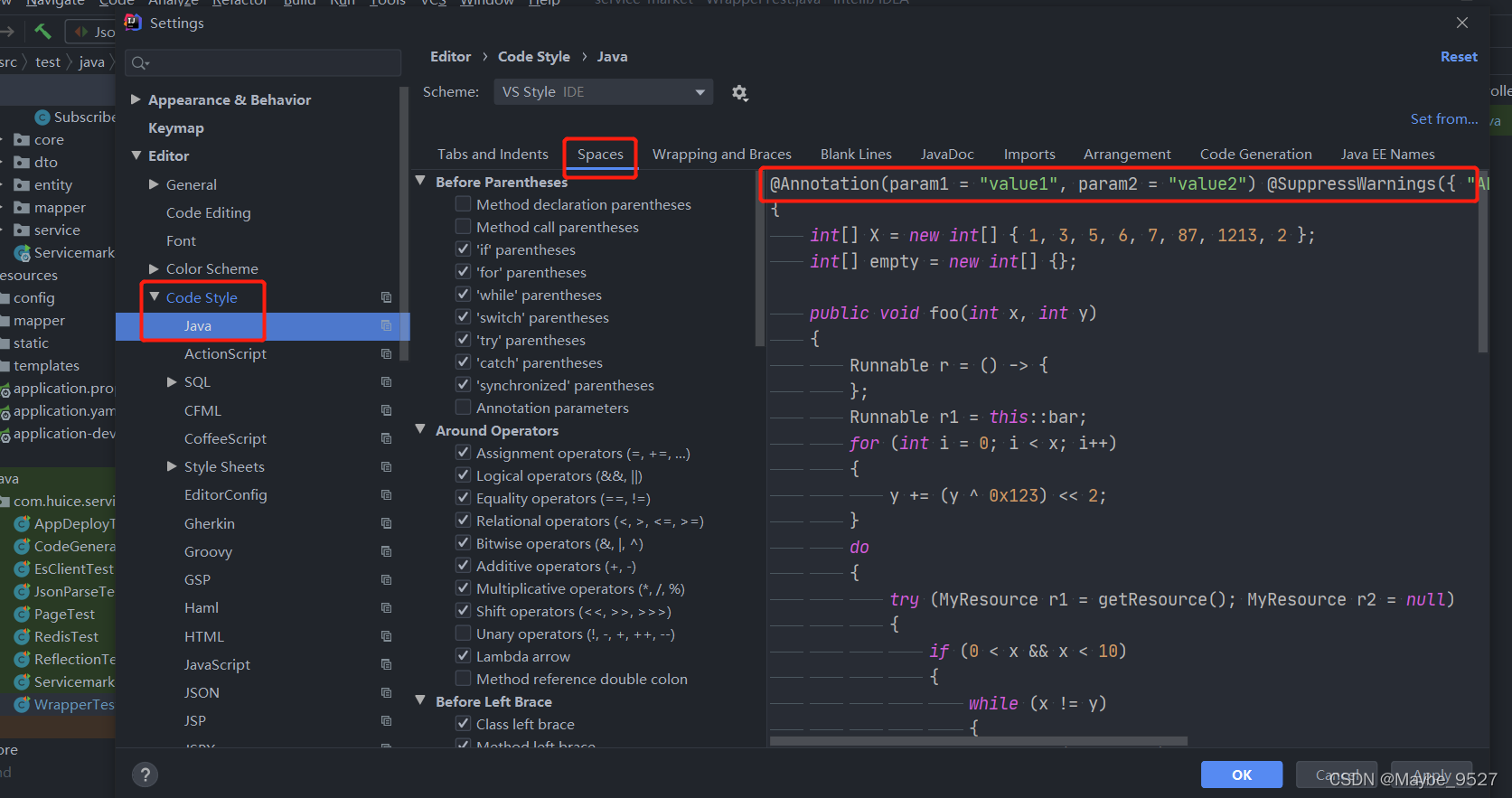The width and height of the screenshot is (1512, 798).
Task: Click project-level icon beside JavaScript
Action: coord(386,665)
